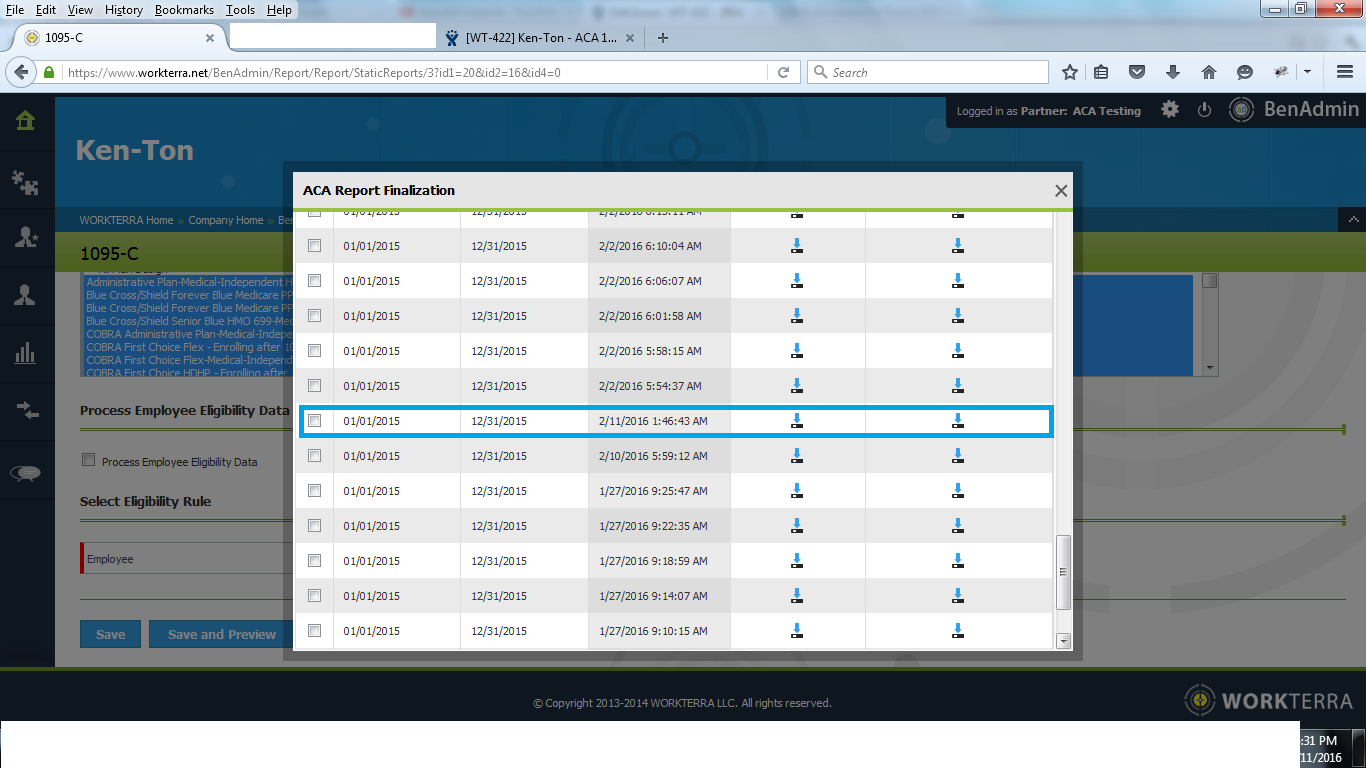Image resolution: width=1366 pixels, height=768 pixels.
Task: Bookmark this page with the star icon
Action: point(1070,72)
